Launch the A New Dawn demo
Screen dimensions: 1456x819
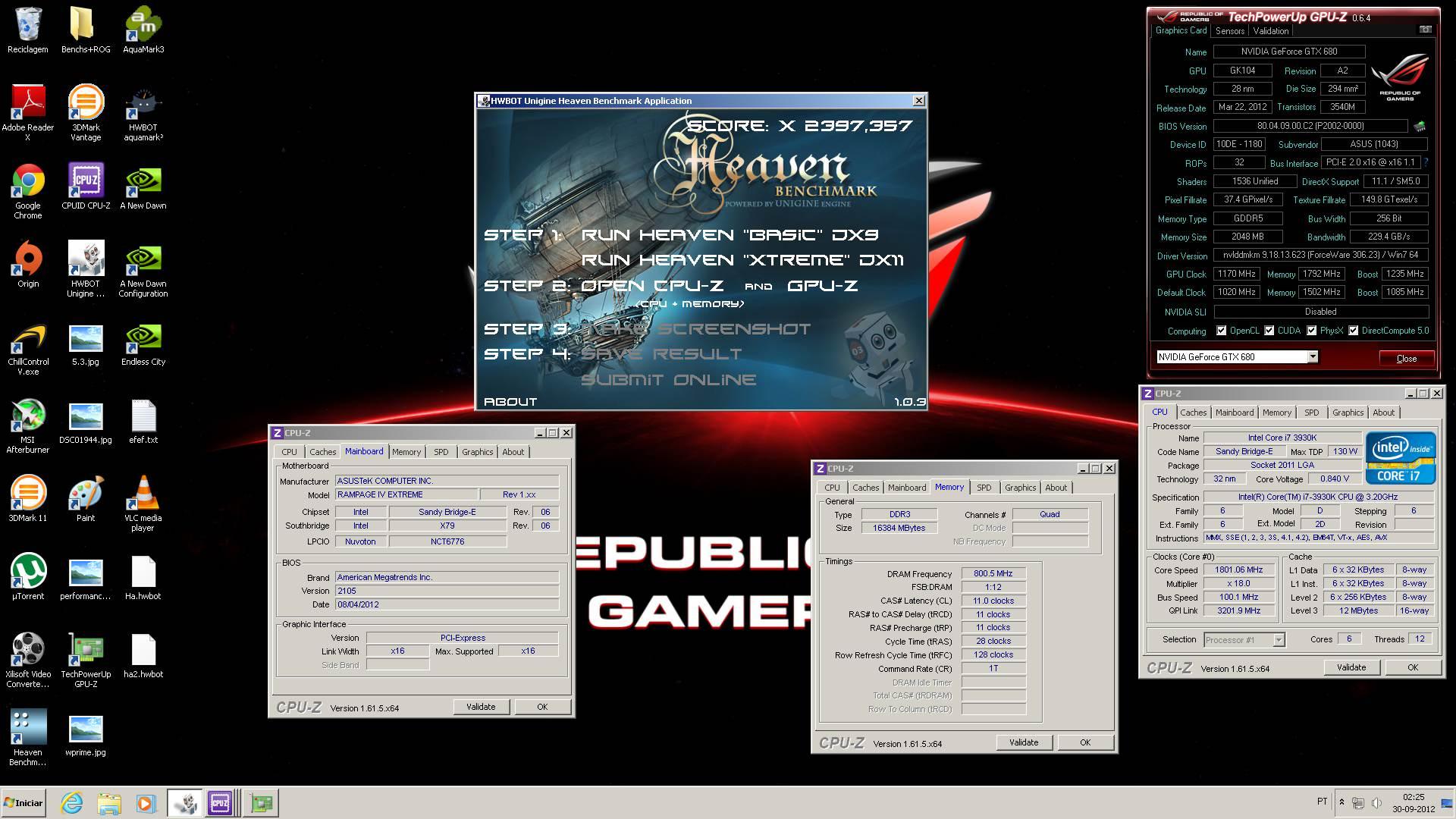point(143,187)
